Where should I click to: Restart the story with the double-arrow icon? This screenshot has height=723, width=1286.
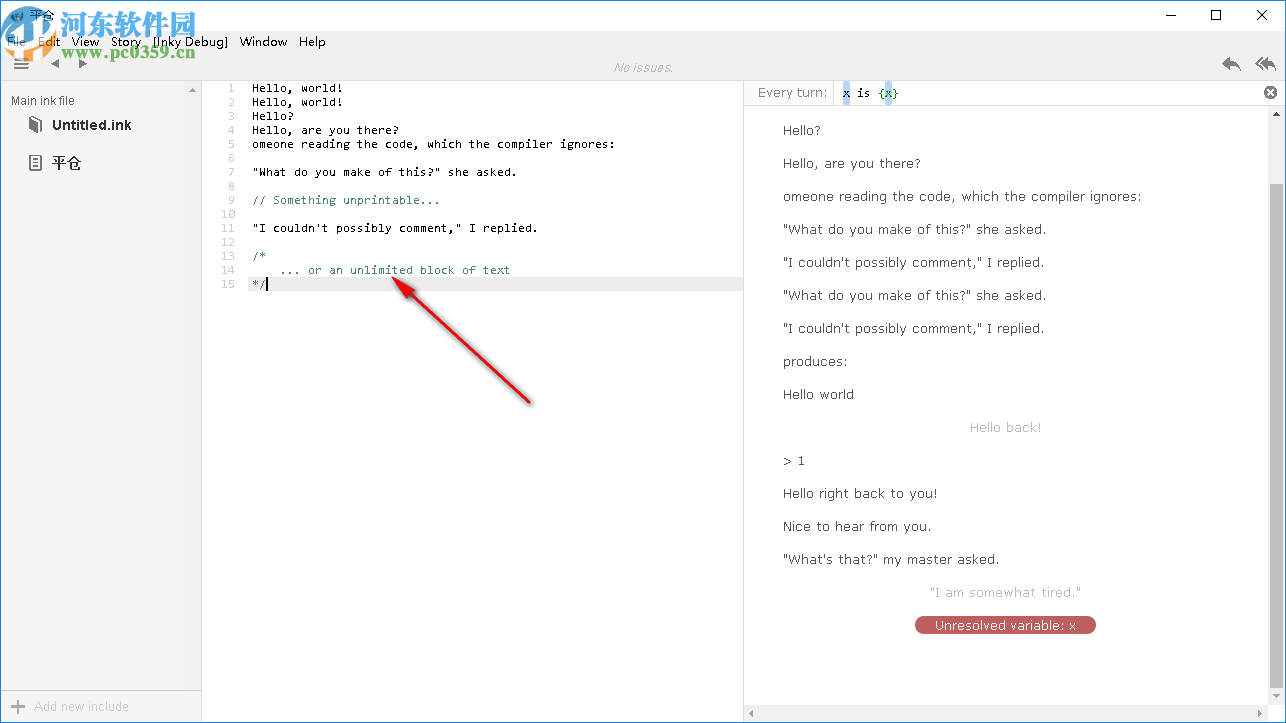(x=1266, y=64)
